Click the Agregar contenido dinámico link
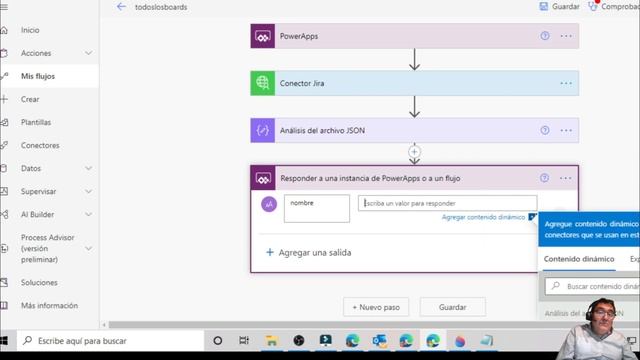 (483, 217)
